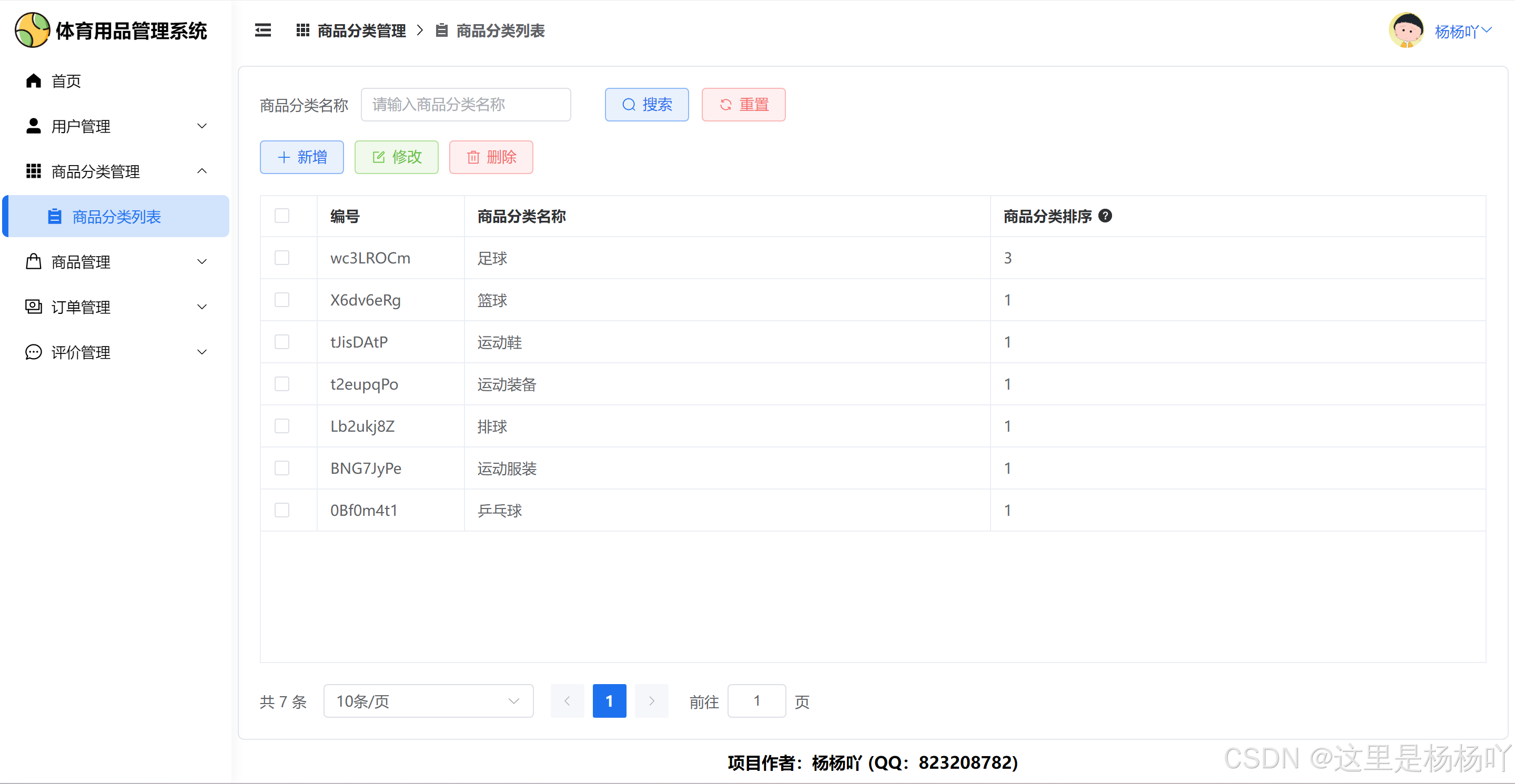Click the grid icon in breadcrumb

302,30
